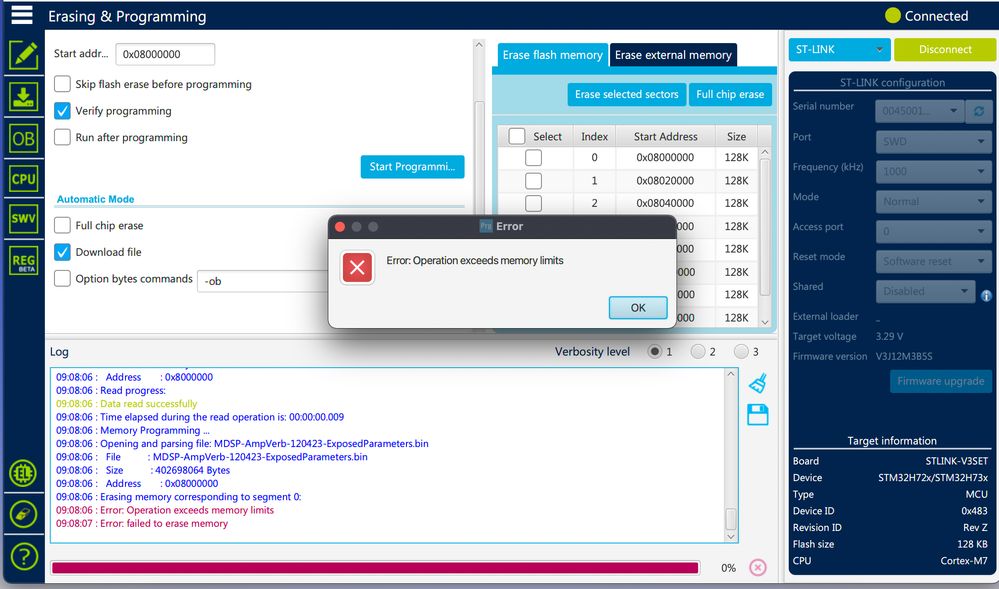Image resolution: width=999 pixels, height=589 pixels.
Task: Open the Erasing & Programming download icon
Action: coord(24,97)
